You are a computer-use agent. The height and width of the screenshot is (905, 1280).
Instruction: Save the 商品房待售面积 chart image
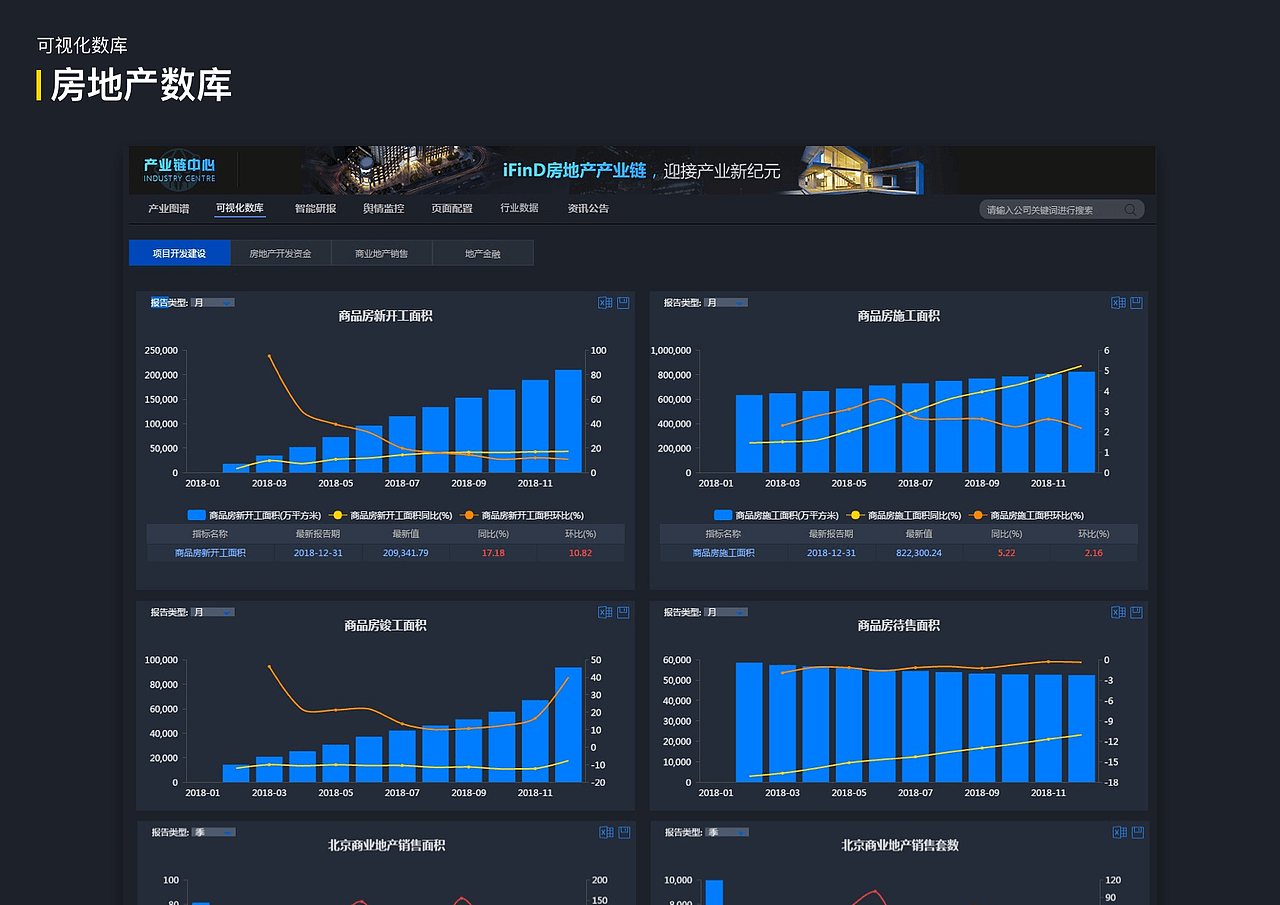(x=1136, y=612)
